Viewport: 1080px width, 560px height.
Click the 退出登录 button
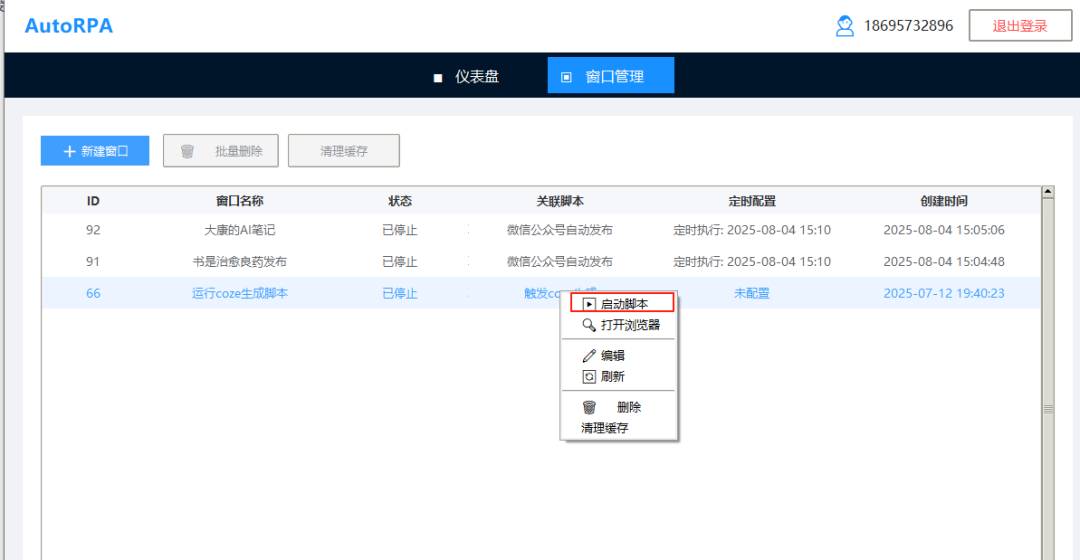coord(1020,26)
